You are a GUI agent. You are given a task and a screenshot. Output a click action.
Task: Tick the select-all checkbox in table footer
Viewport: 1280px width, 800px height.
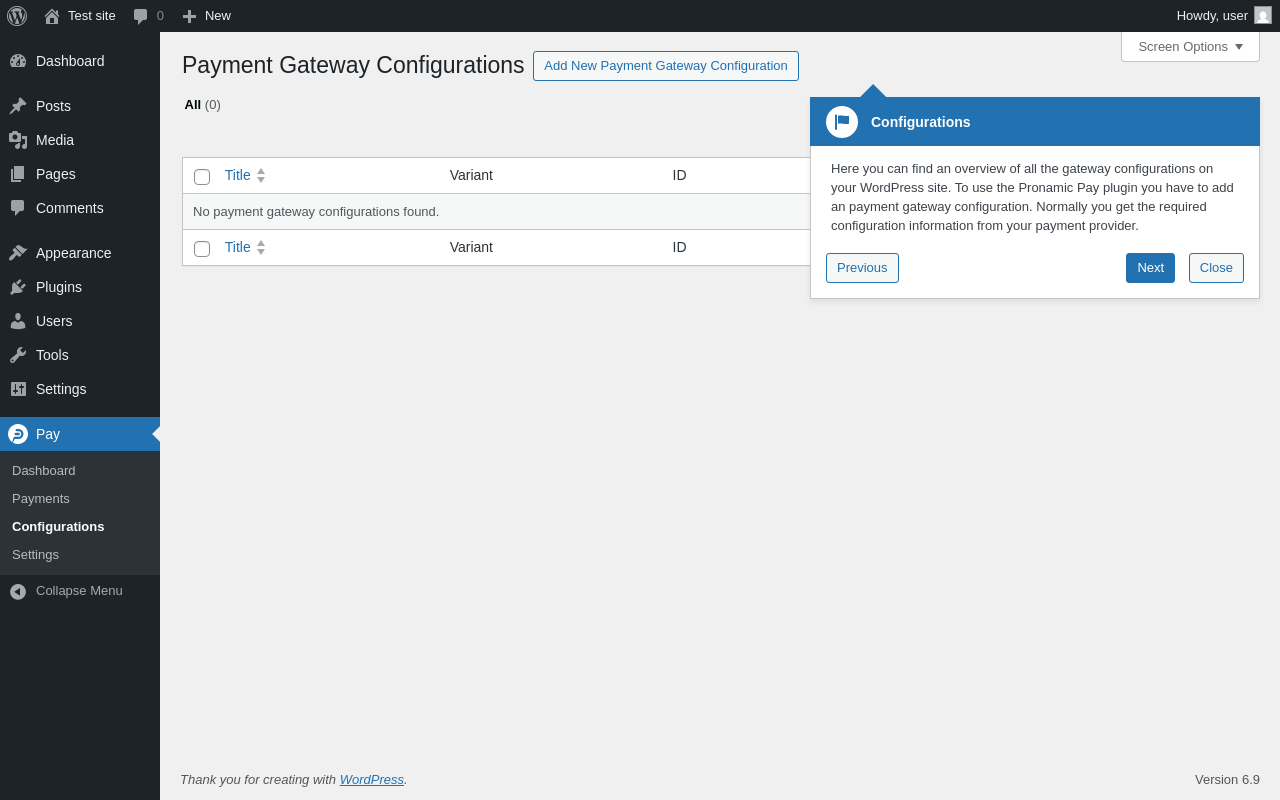pos(202,249)
